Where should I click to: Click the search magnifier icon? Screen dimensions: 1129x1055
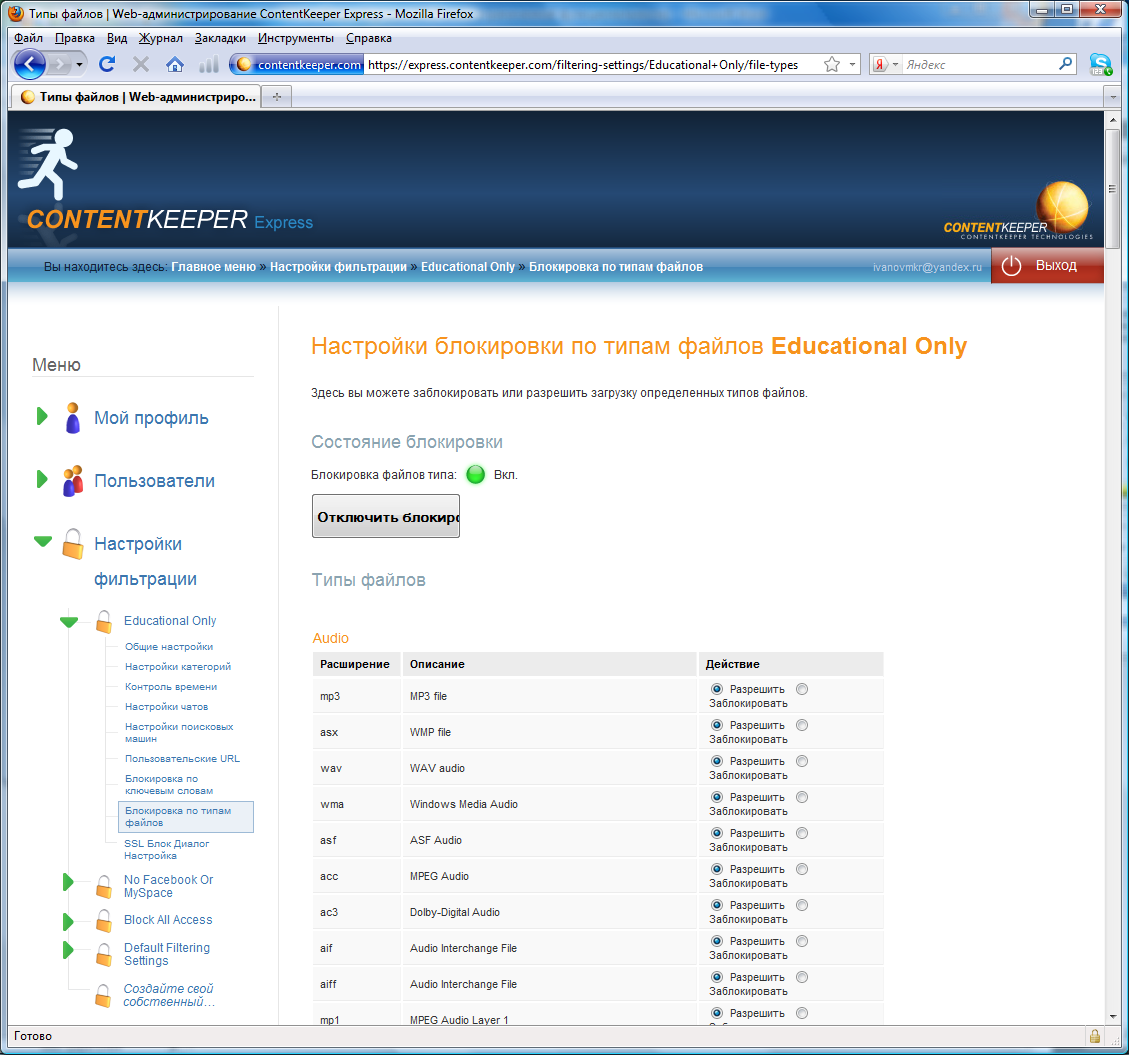(1066, 64)
